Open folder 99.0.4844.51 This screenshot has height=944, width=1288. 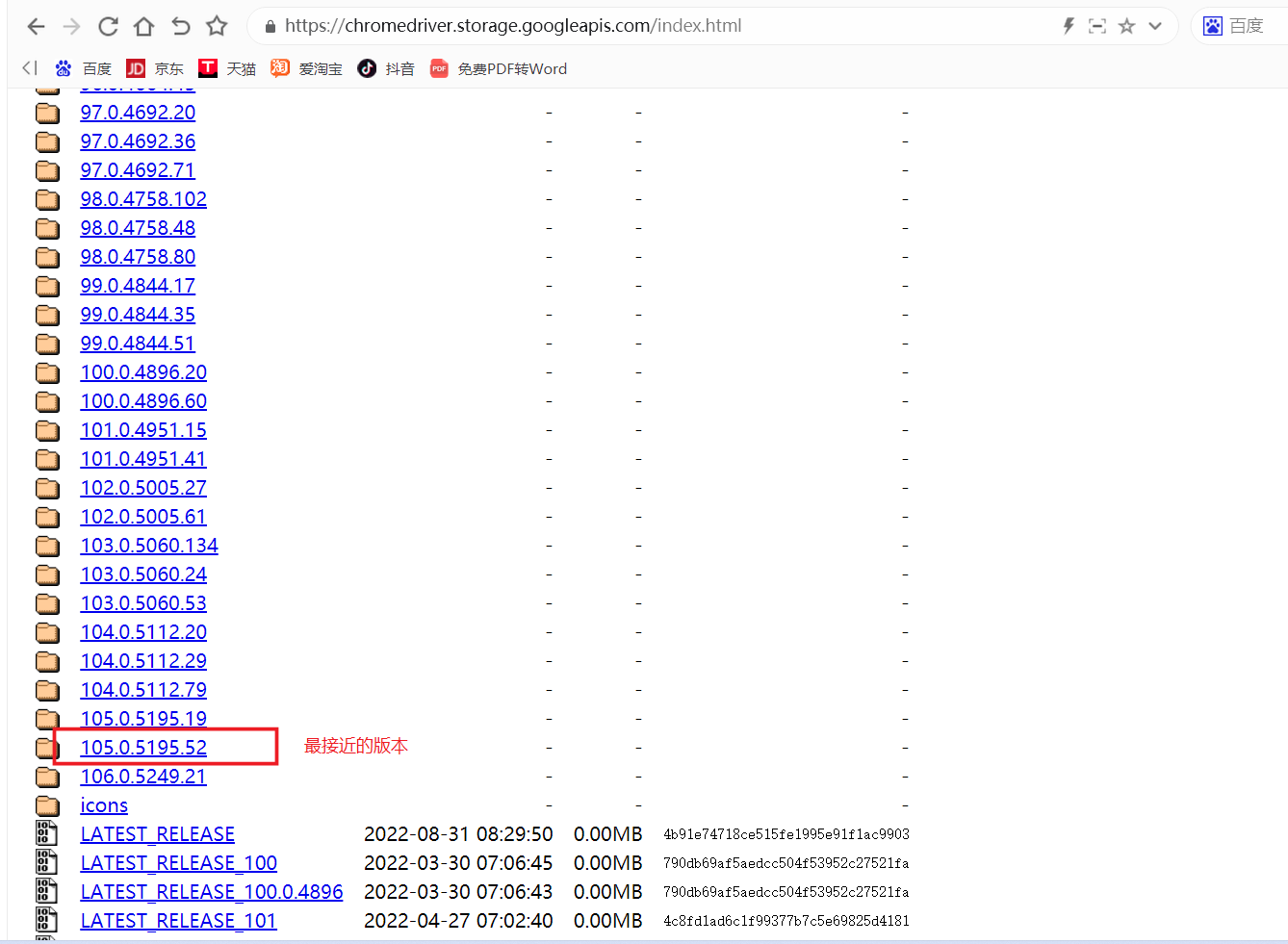pos(138,344)
